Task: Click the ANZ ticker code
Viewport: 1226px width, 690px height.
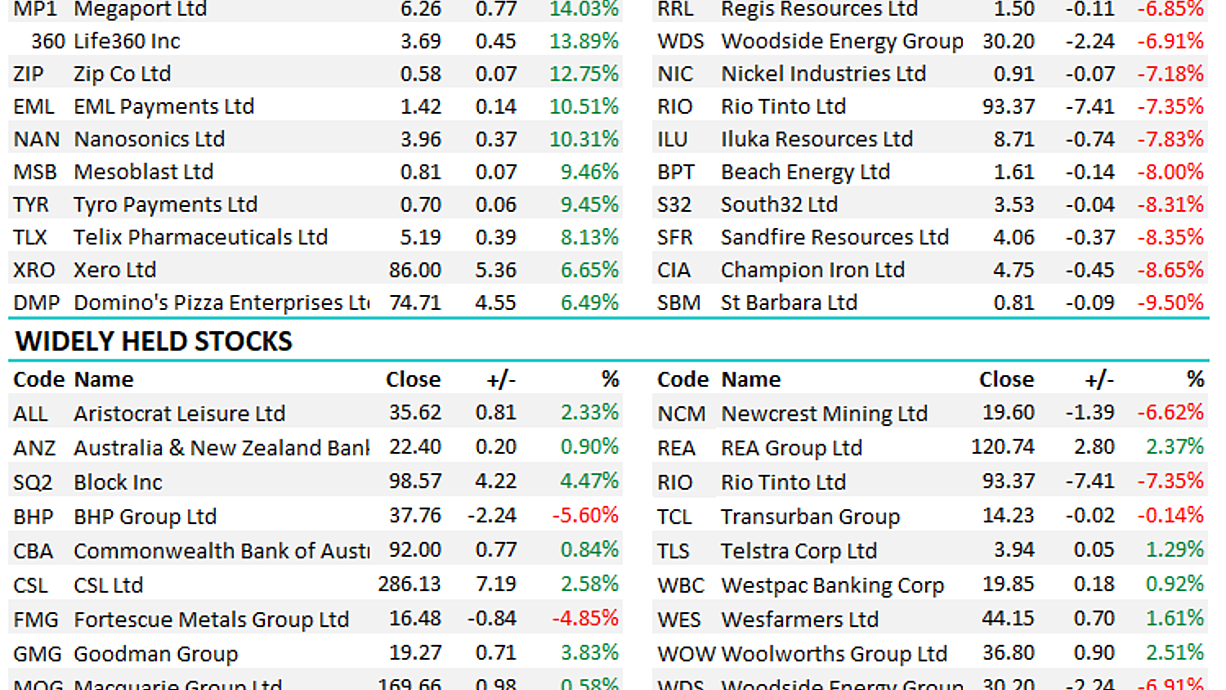Action: (x=35, y=448)
